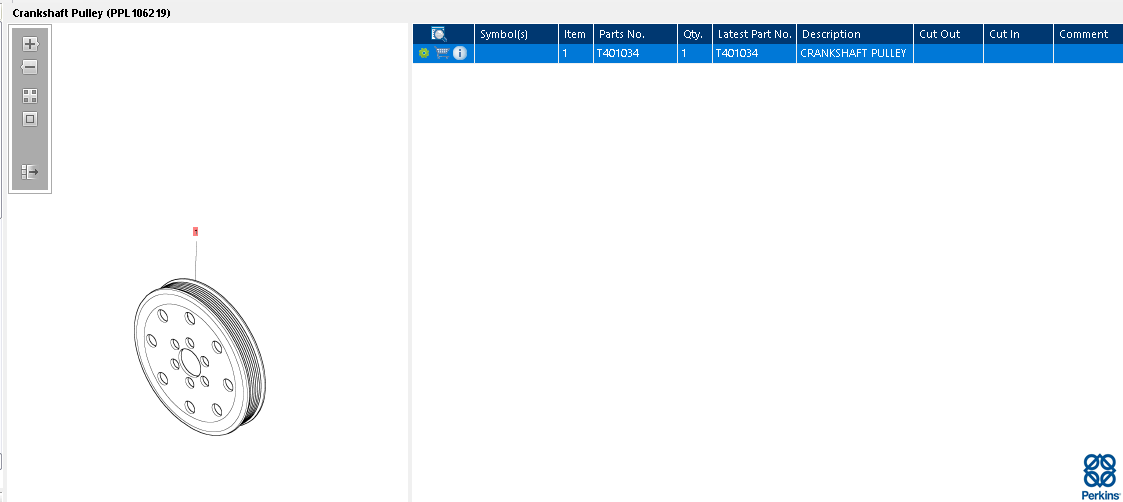Click the Cut Out column header
The height and width of the screenshot is (502, 1123).
[949, 34]
